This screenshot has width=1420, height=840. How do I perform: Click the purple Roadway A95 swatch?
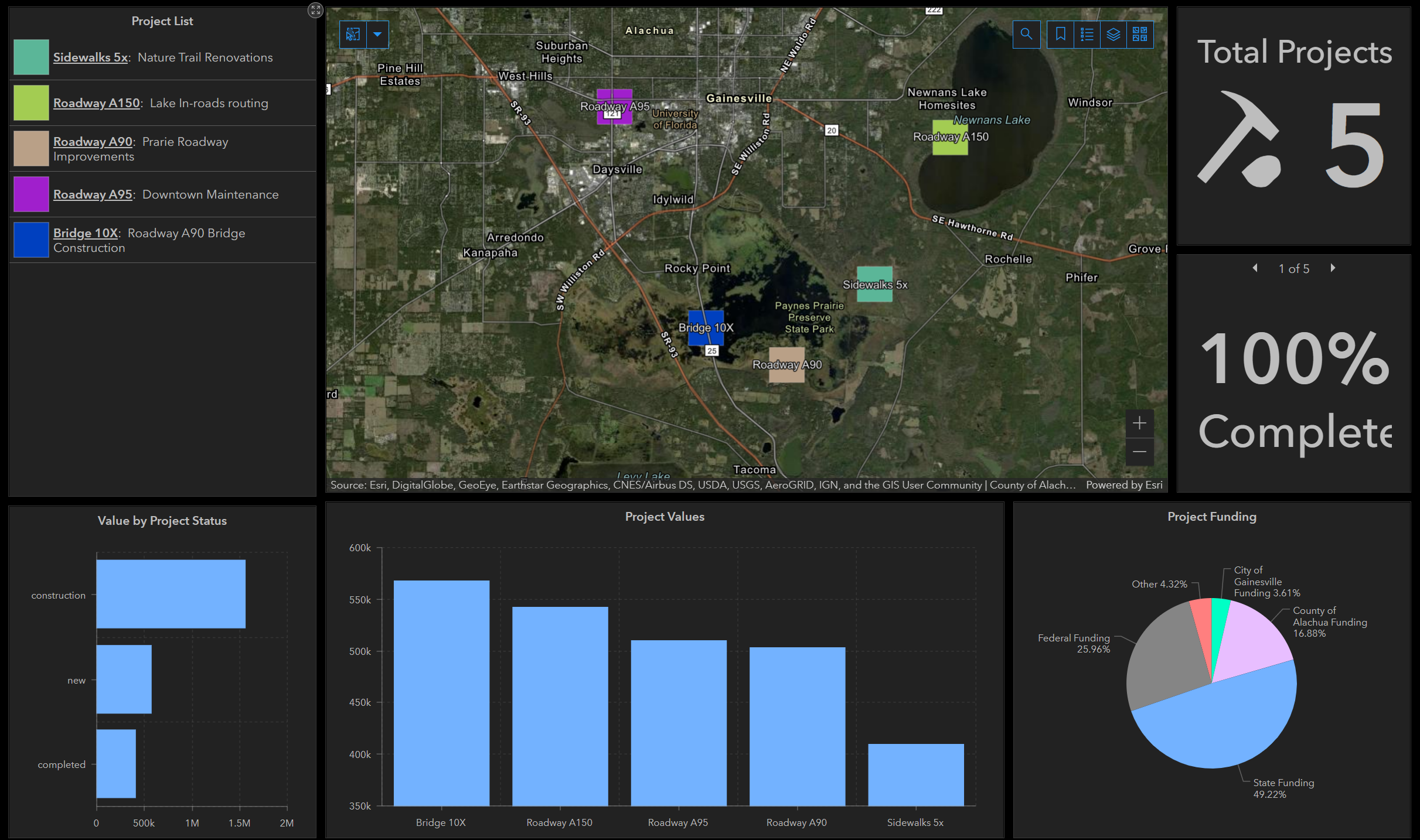pos(31,194)
